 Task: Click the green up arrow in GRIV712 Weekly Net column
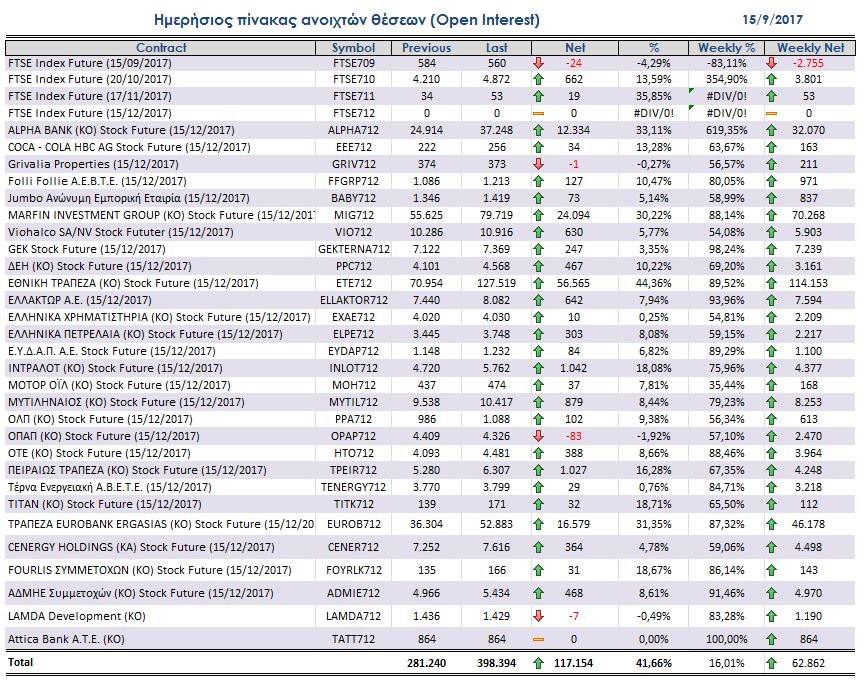coord(772,164)
